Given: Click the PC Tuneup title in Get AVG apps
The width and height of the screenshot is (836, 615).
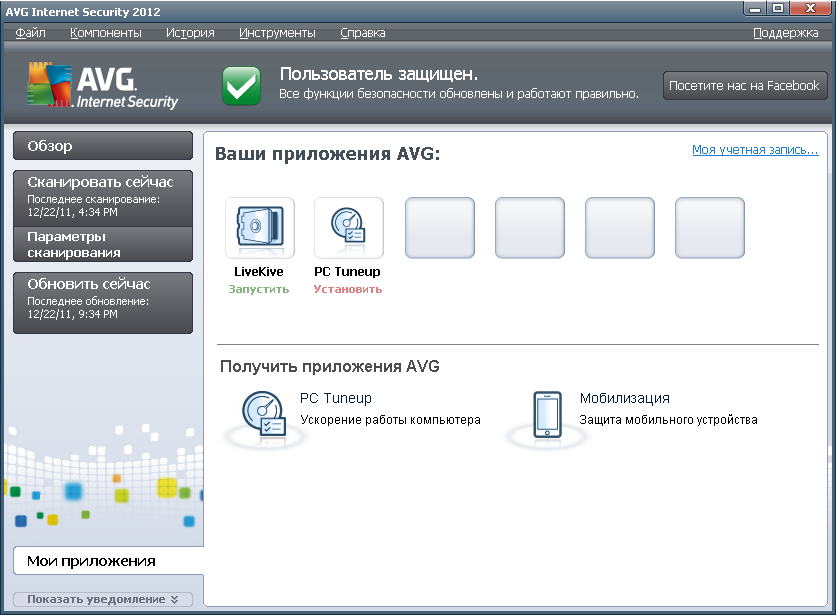Looking at the screenshot, I should [336, 398].
